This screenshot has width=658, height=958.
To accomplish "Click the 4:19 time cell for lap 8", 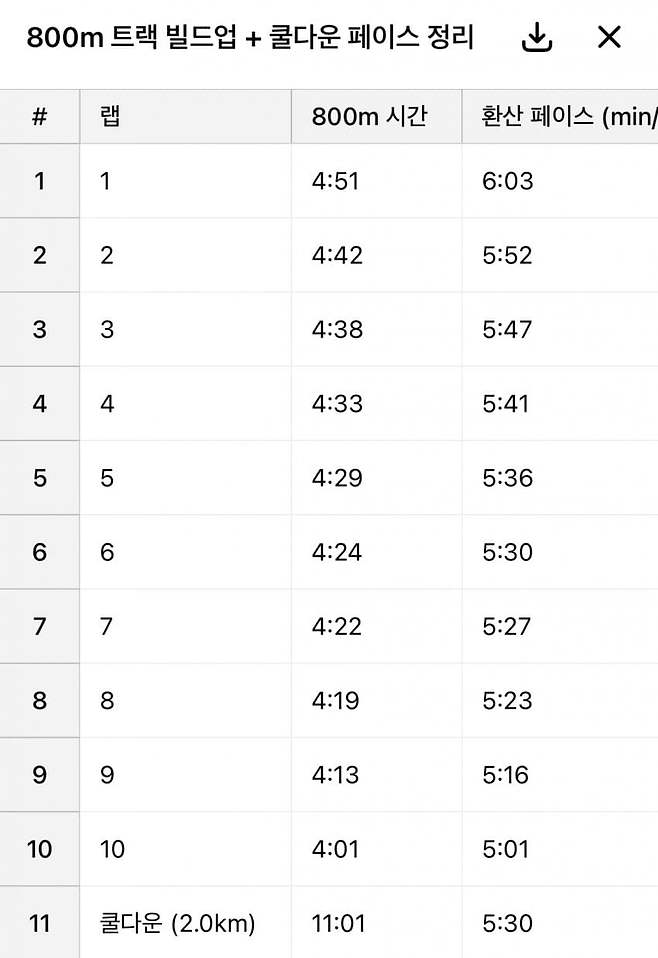I will 376,700.
